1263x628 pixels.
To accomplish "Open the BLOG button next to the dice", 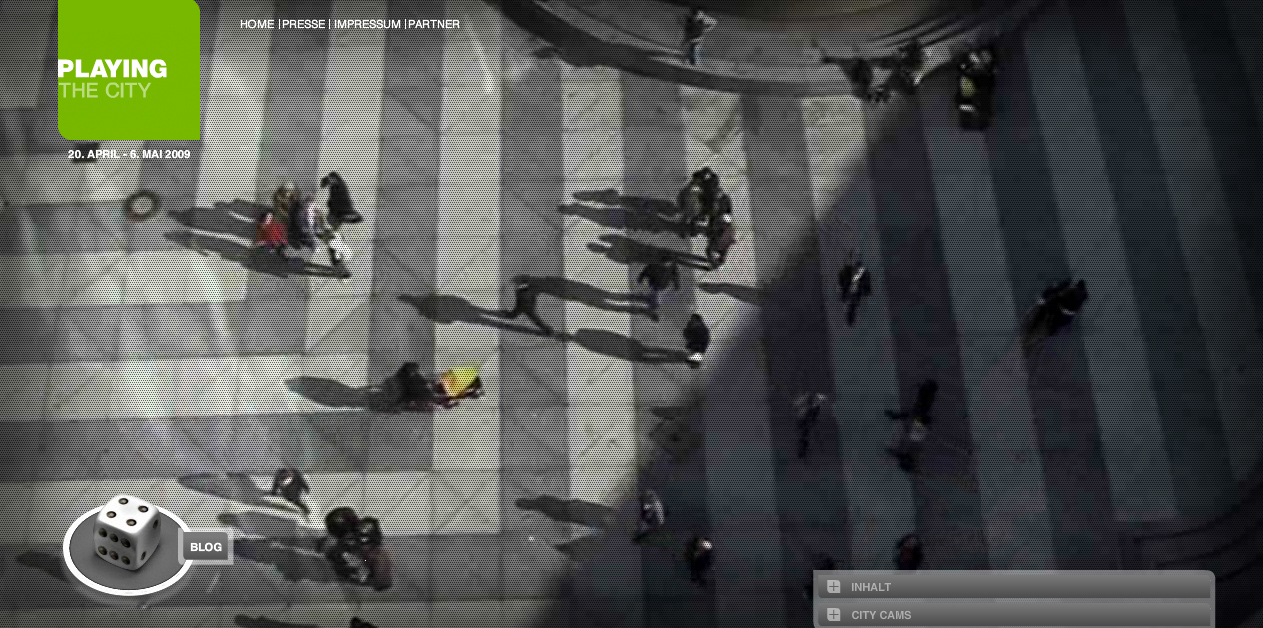I will tap(206, 547).
